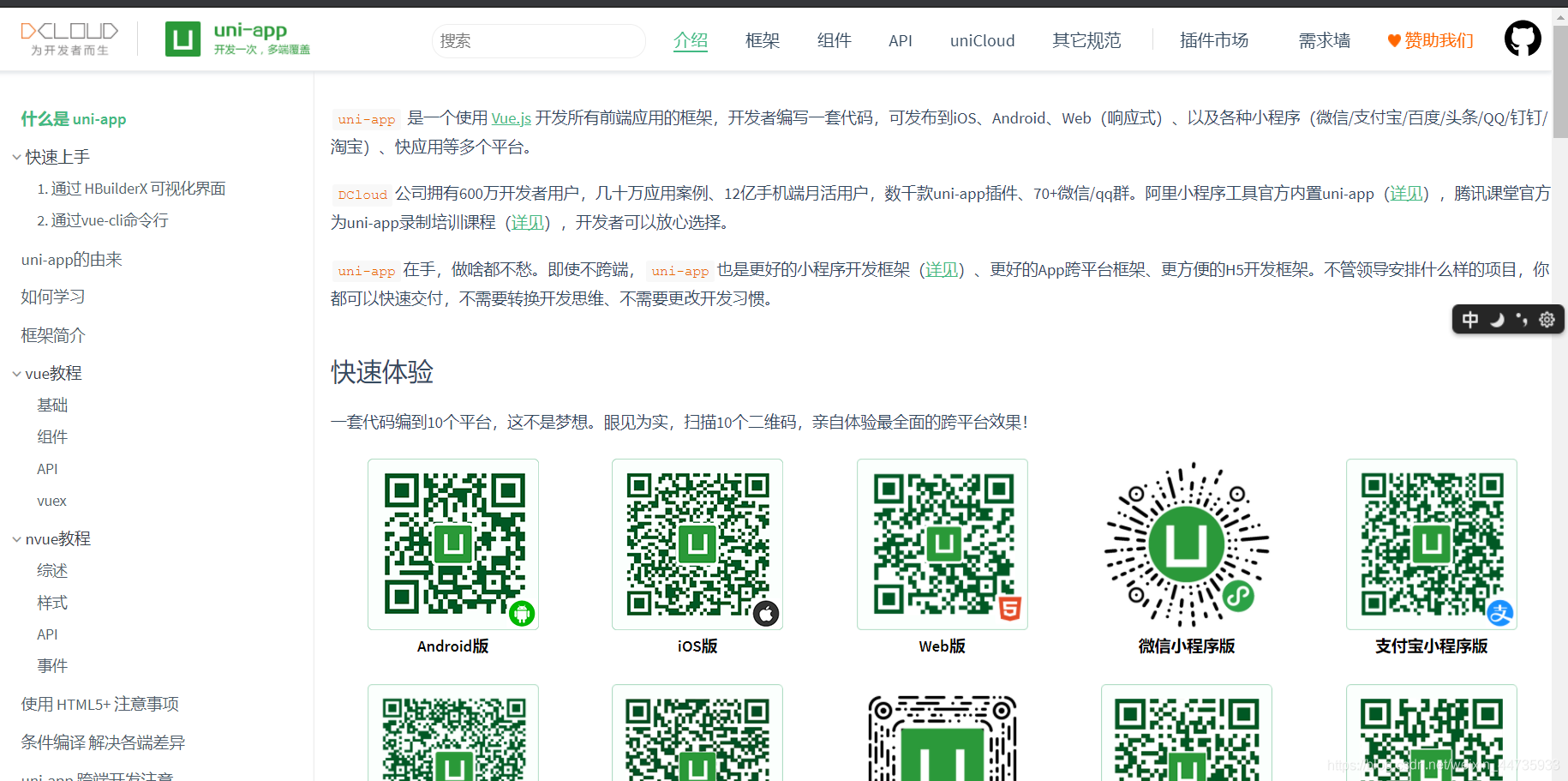Select the 介绍 navigation tab
The width and height of the screenshot is (1568, 781).
[691, 40]
